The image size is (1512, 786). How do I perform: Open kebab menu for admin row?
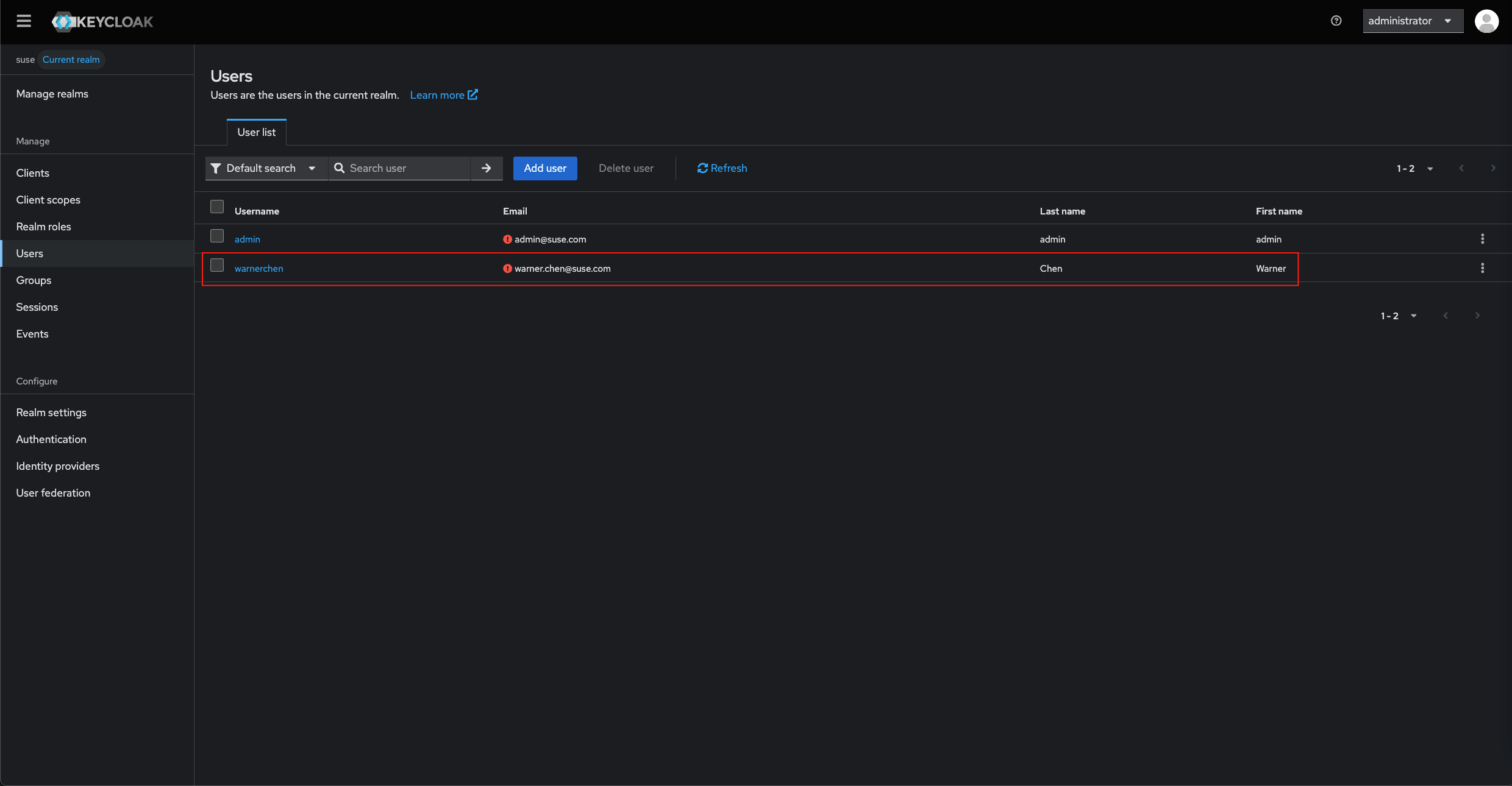point(1482,239)
